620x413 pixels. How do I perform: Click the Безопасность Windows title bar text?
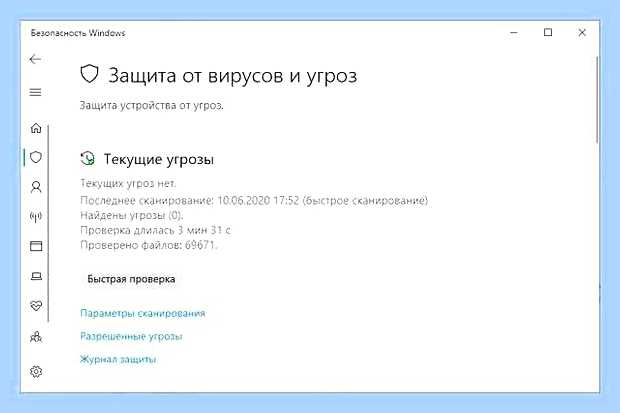(78, 33)
